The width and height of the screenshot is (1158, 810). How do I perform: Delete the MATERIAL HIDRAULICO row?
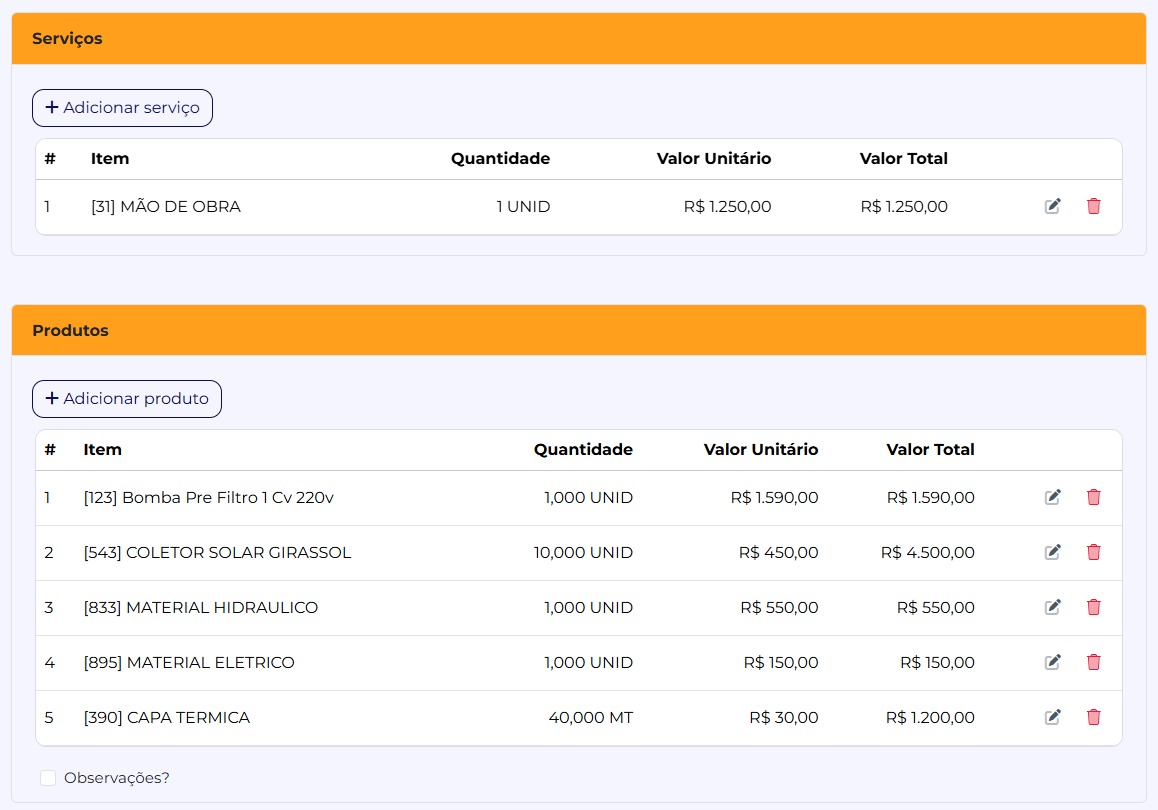pyautogui.click(x=1093, y=607)
